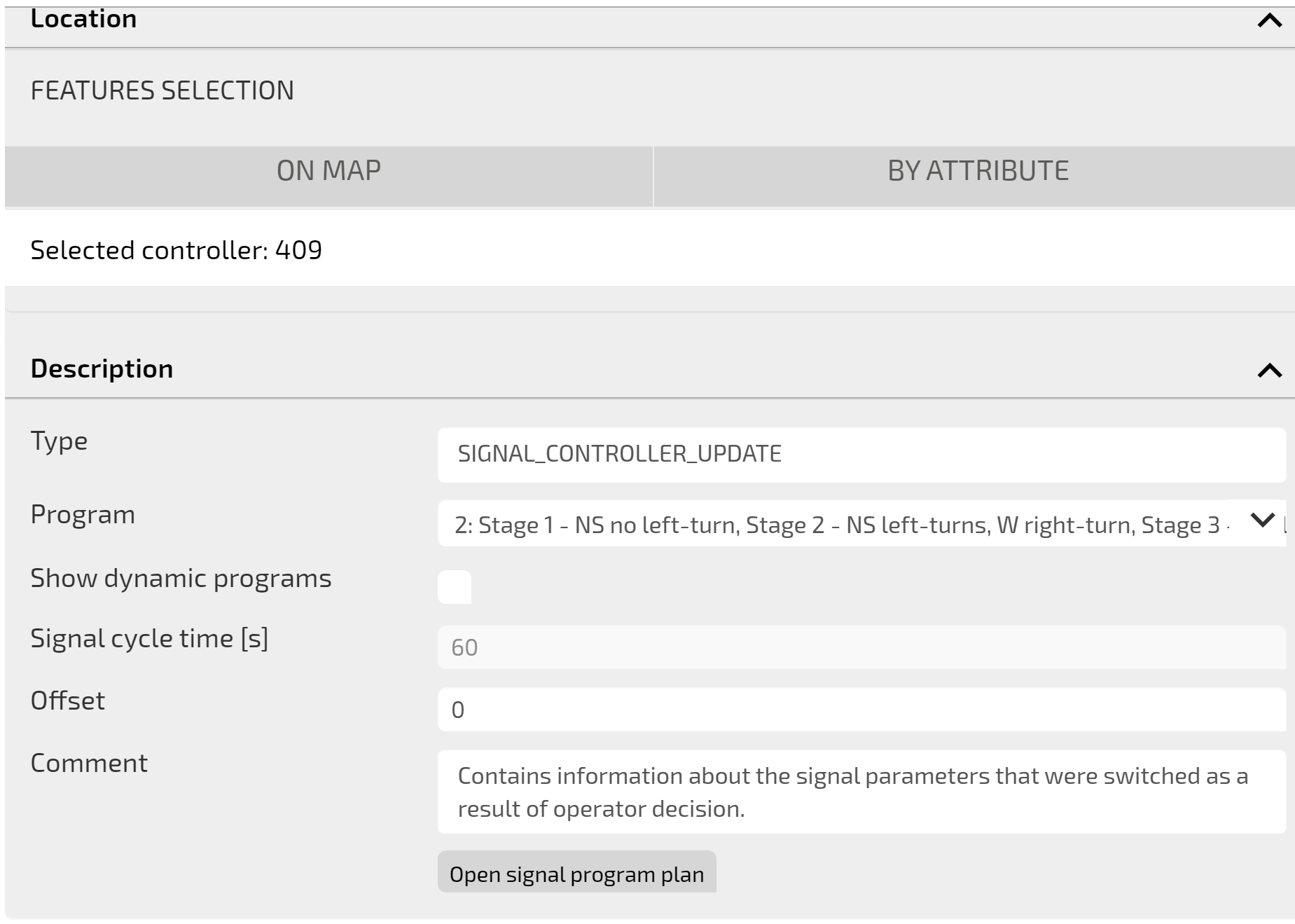Click the FEATURES SELECTION heading
1295x924 pixels.
tap(162, 91)
